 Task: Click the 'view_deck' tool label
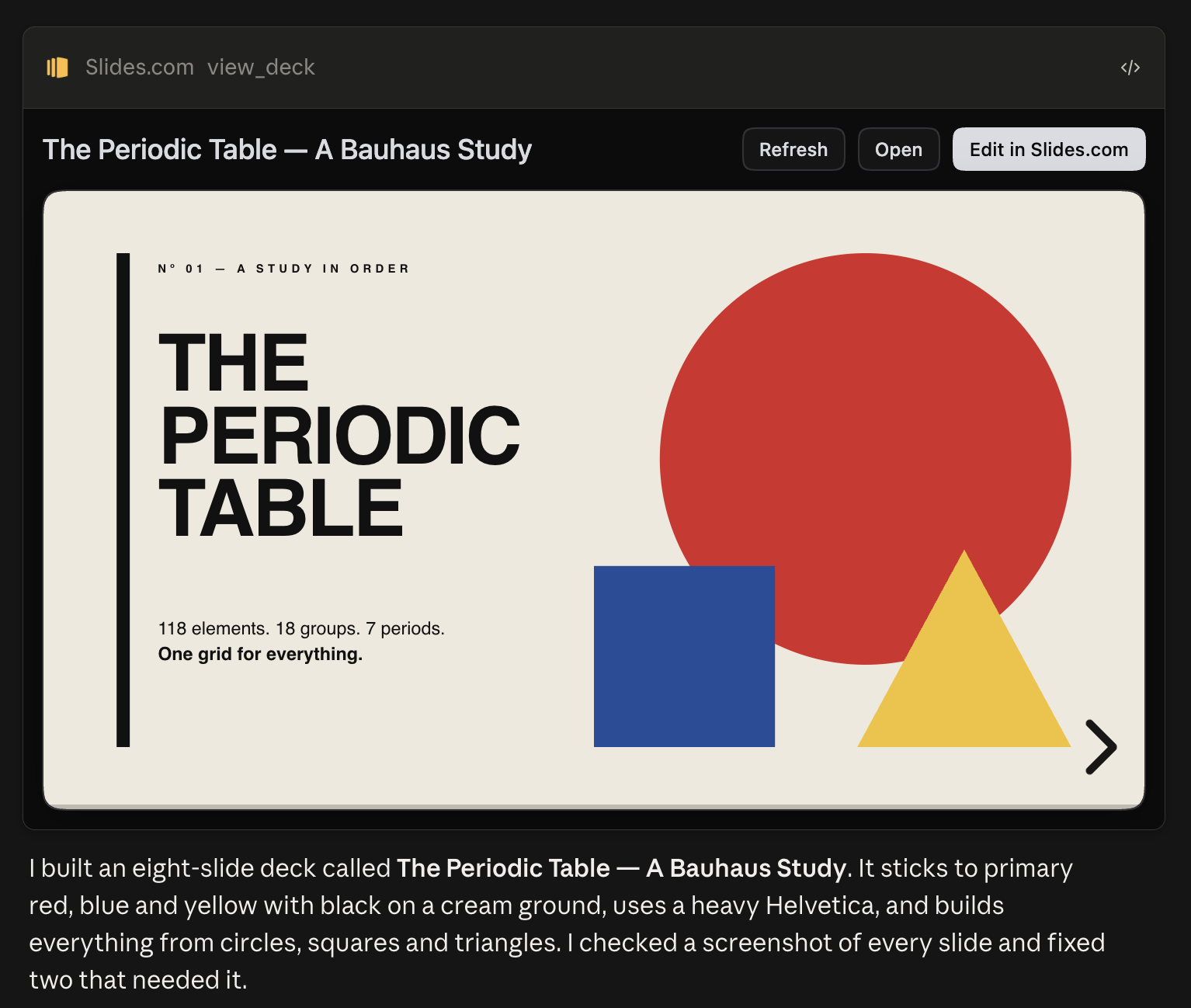click(x=261, y=68)
